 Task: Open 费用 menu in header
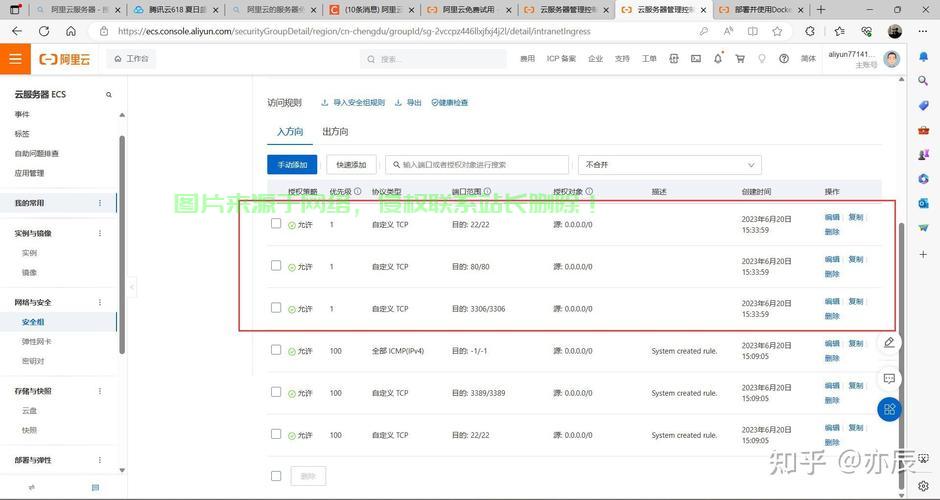click(x=527, y=59)
